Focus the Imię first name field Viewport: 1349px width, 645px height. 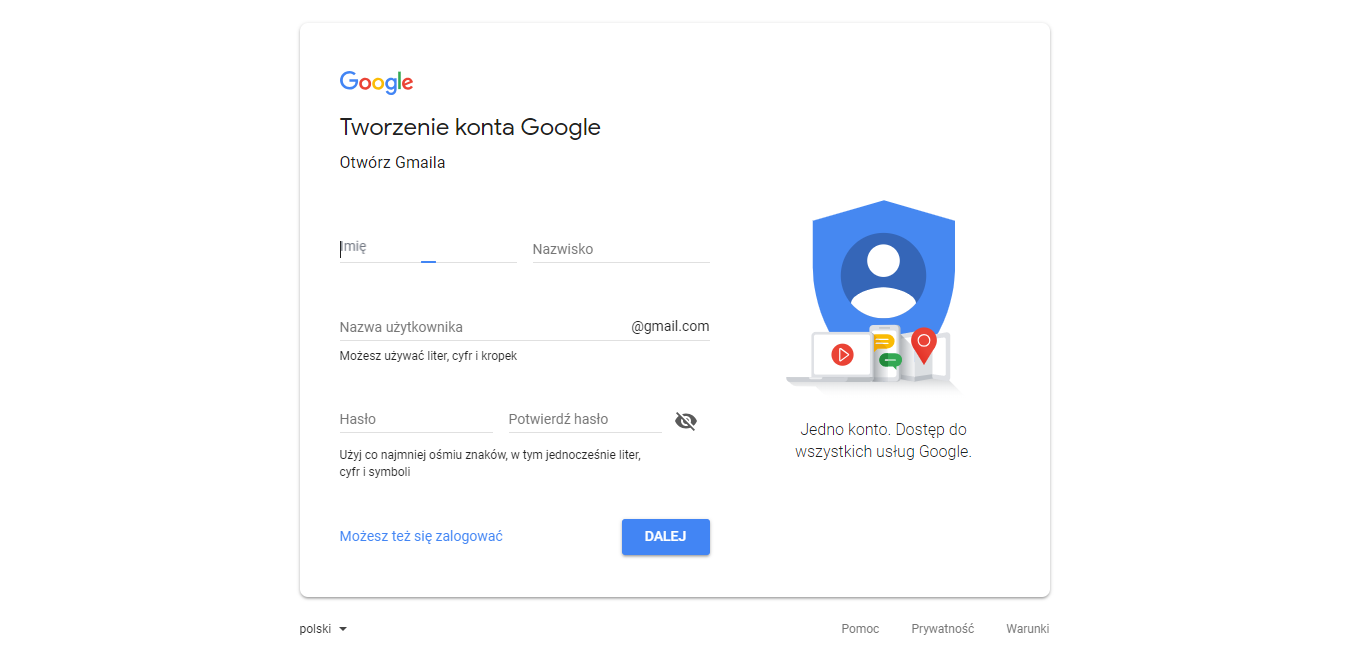click(427, 248)
